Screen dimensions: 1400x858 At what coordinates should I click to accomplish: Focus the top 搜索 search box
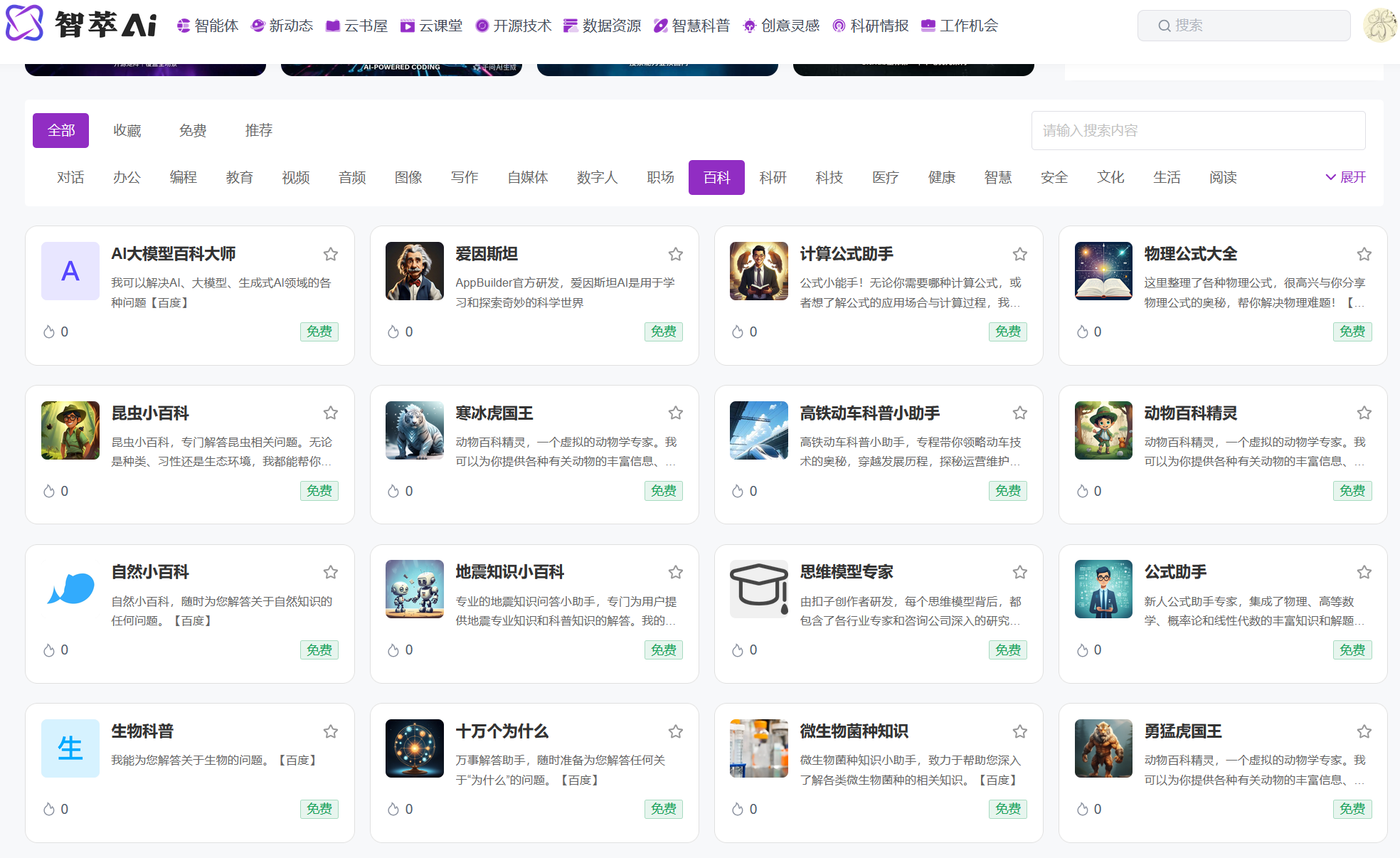1244,26
